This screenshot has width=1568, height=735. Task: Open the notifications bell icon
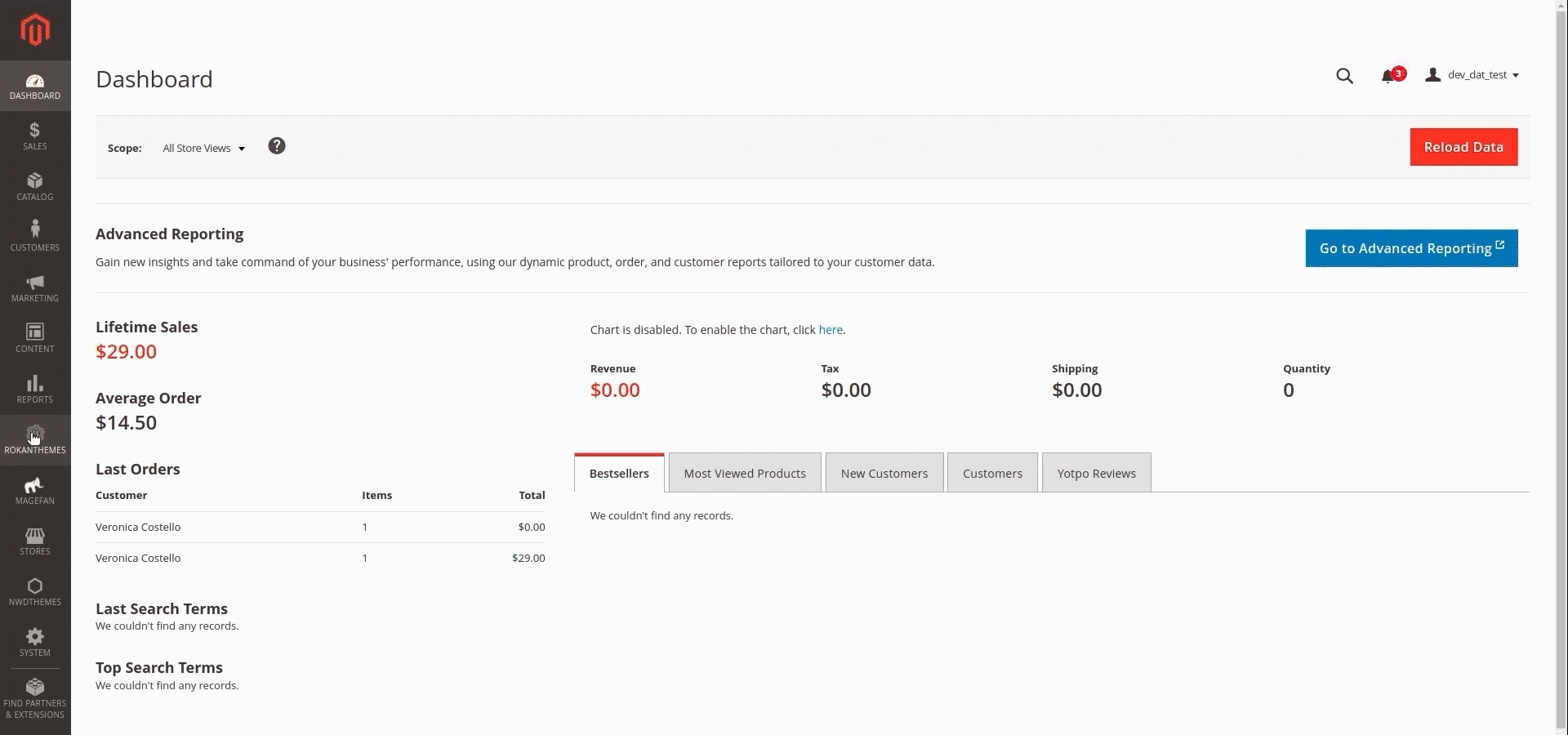pos(1388,77)
